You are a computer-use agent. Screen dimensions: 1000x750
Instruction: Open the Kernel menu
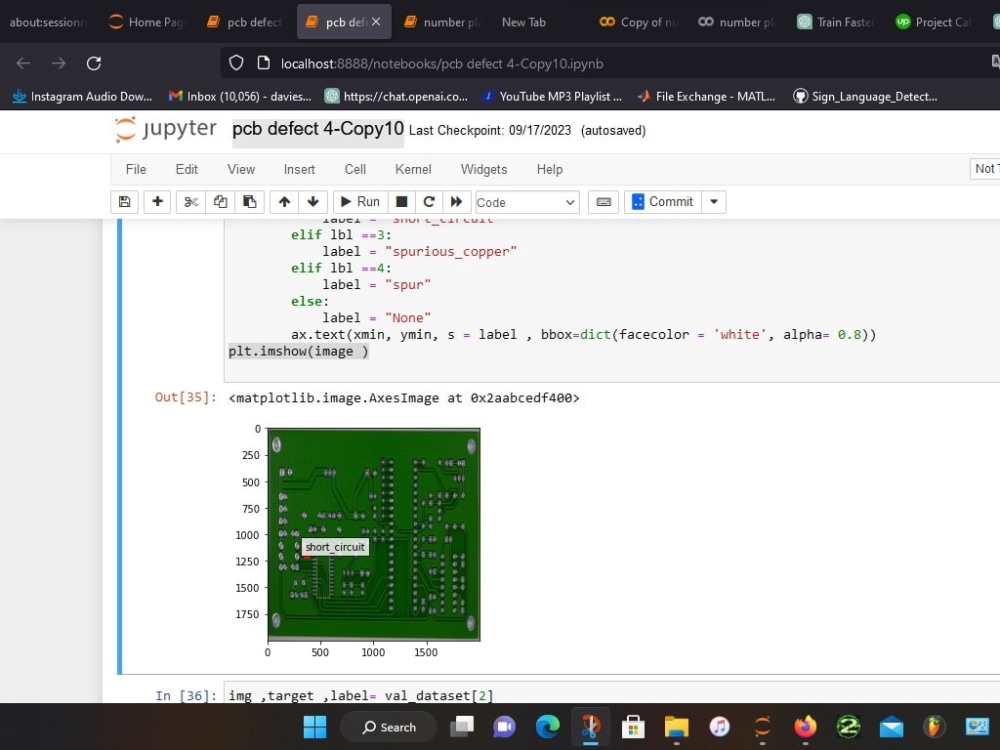413,169
